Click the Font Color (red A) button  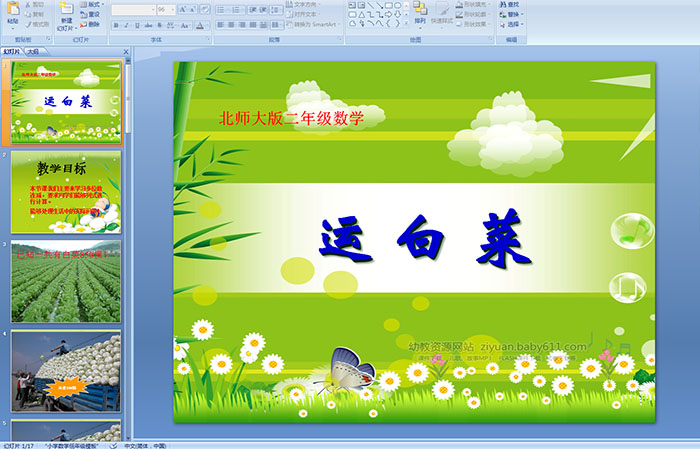(x=200, y=25)
